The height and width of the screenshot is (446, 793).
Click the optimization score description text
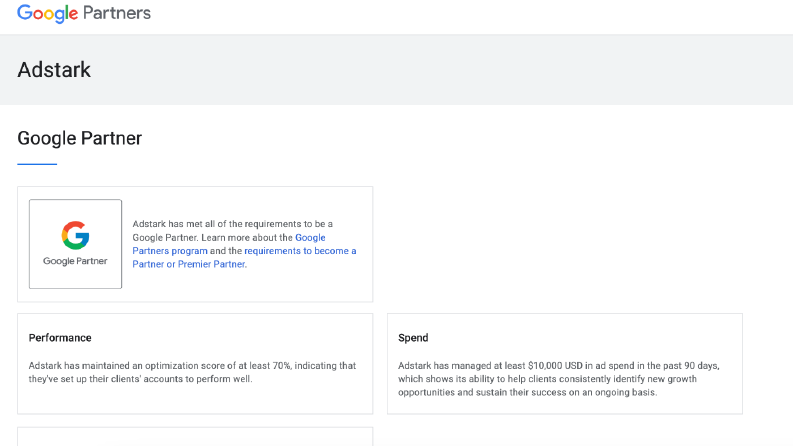pyautogui.click(x=192, y=372)
